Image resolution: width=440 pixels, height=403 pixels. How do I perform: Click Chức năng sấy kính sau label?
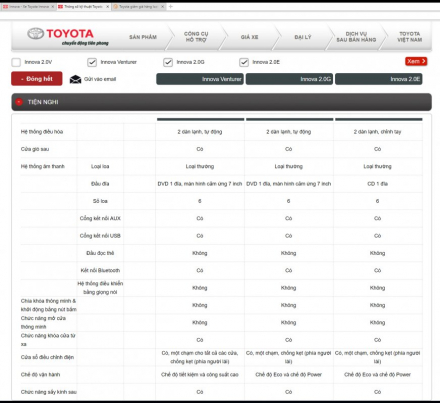(x=49, y=392)
